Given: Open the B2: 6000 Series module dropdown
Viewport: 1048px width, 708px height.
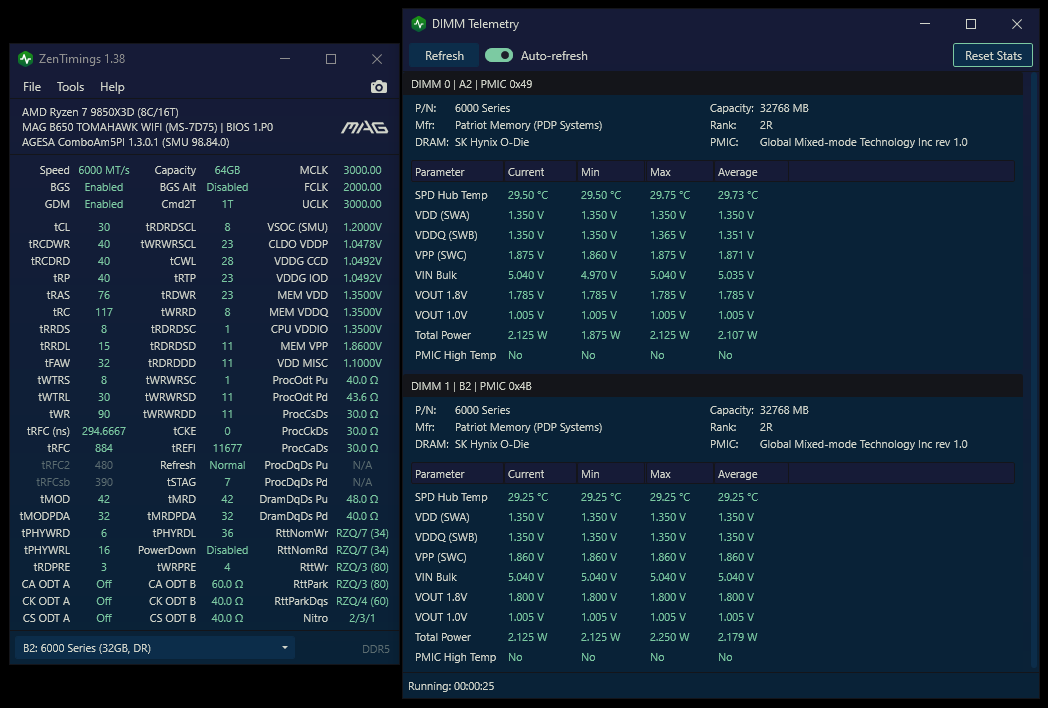Looking at the screenshot, I should 154,648.
